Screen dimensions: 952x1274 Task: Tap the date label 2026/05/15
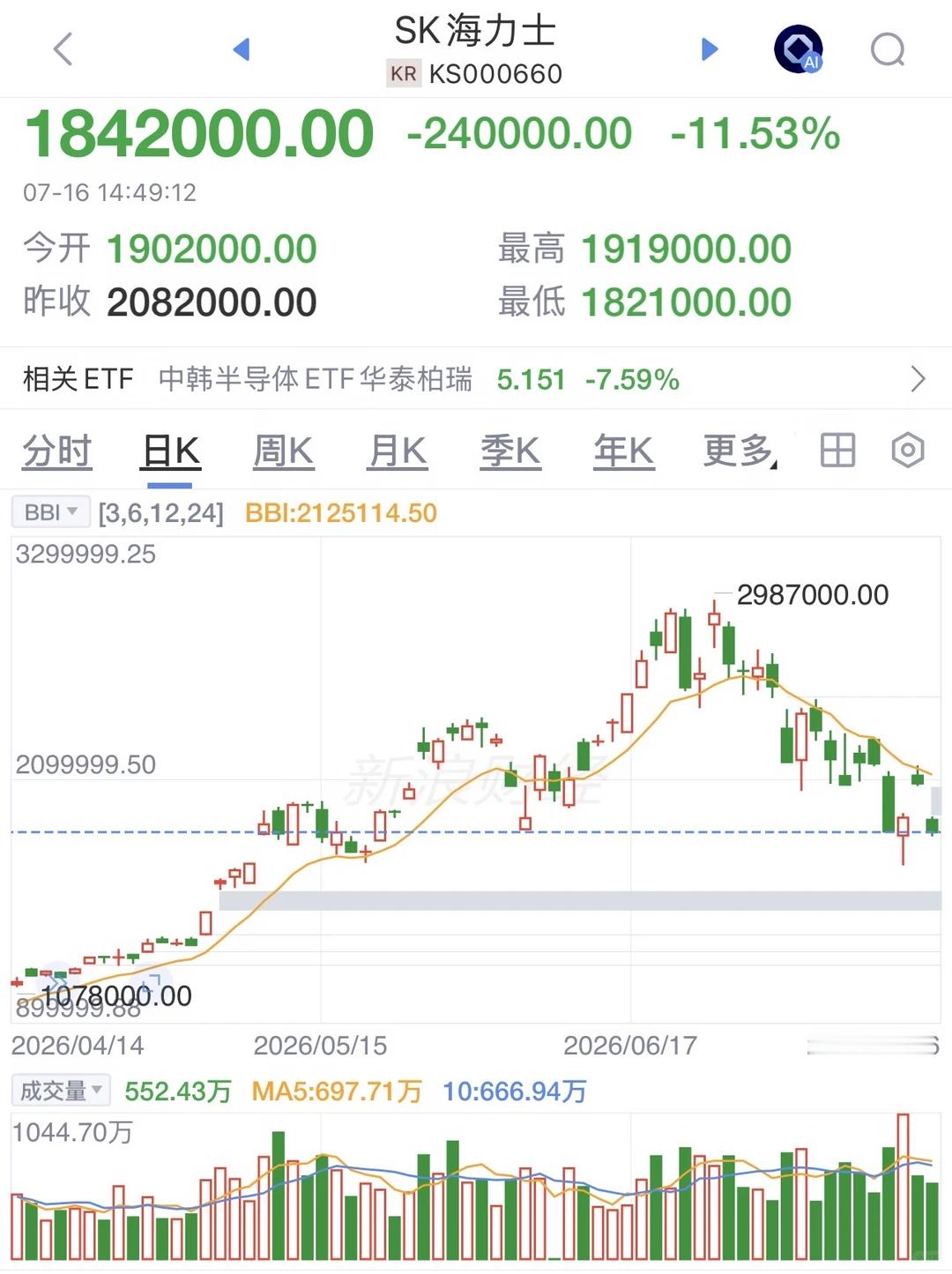(x=320, y=1046)
